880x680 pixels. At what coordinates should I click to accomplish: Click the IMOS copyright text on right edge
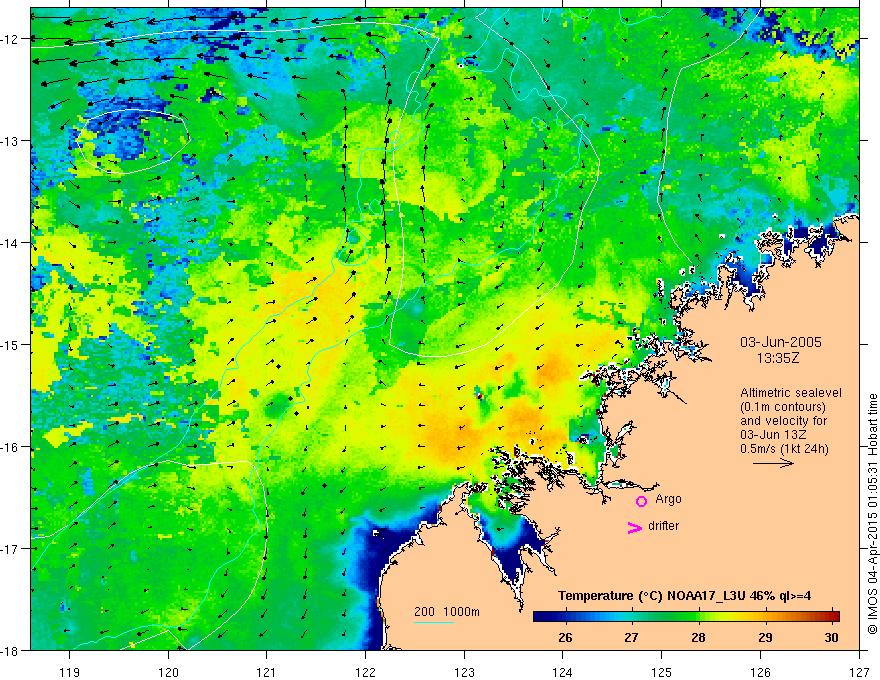(873, 514)
